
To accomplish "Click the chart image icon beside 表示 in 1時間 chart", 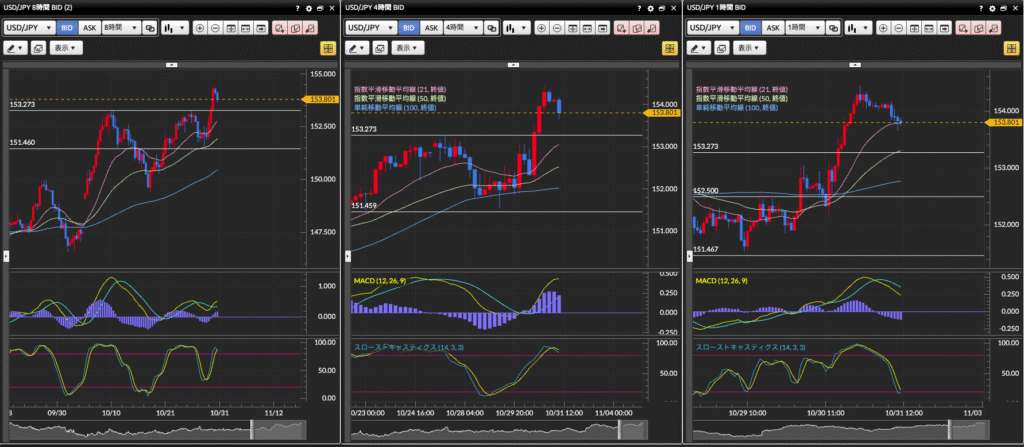I will [723, 48].
